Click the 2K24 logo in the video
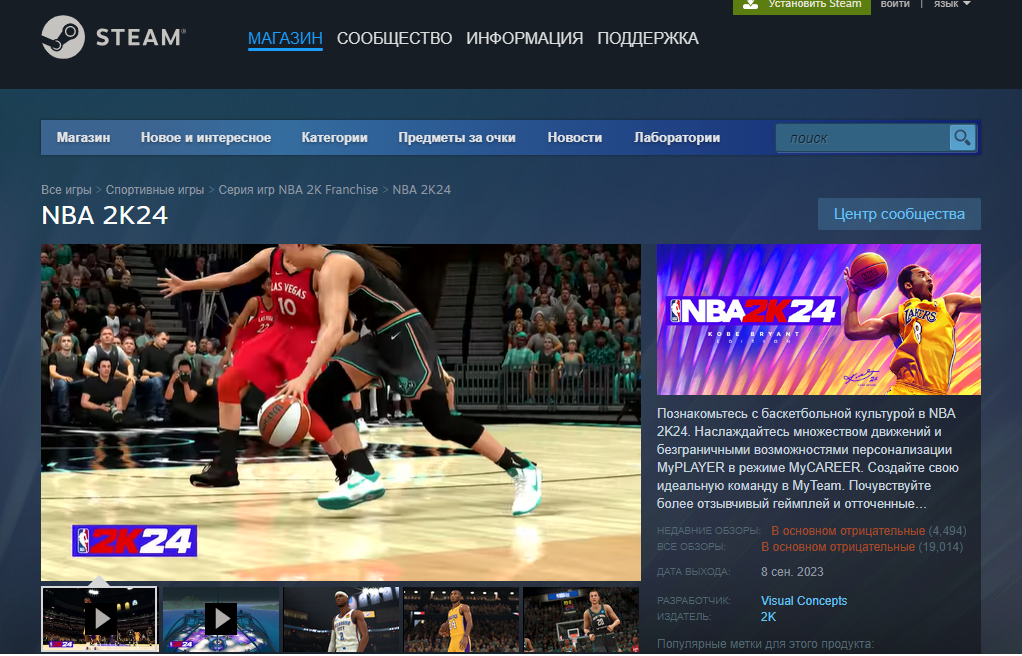The height and width of the screenshot is (656, 1022). pos(134,541)
